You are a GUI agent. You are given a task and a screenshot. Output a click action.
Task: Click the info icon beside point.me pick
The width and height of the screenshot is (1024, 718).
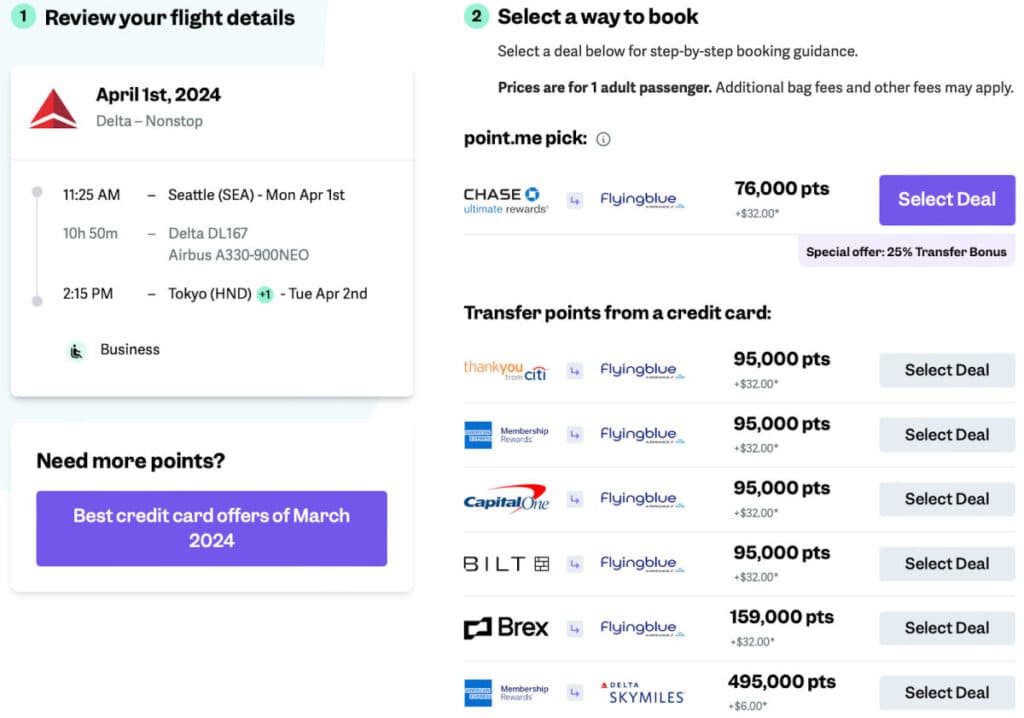(x=603, y=140)
